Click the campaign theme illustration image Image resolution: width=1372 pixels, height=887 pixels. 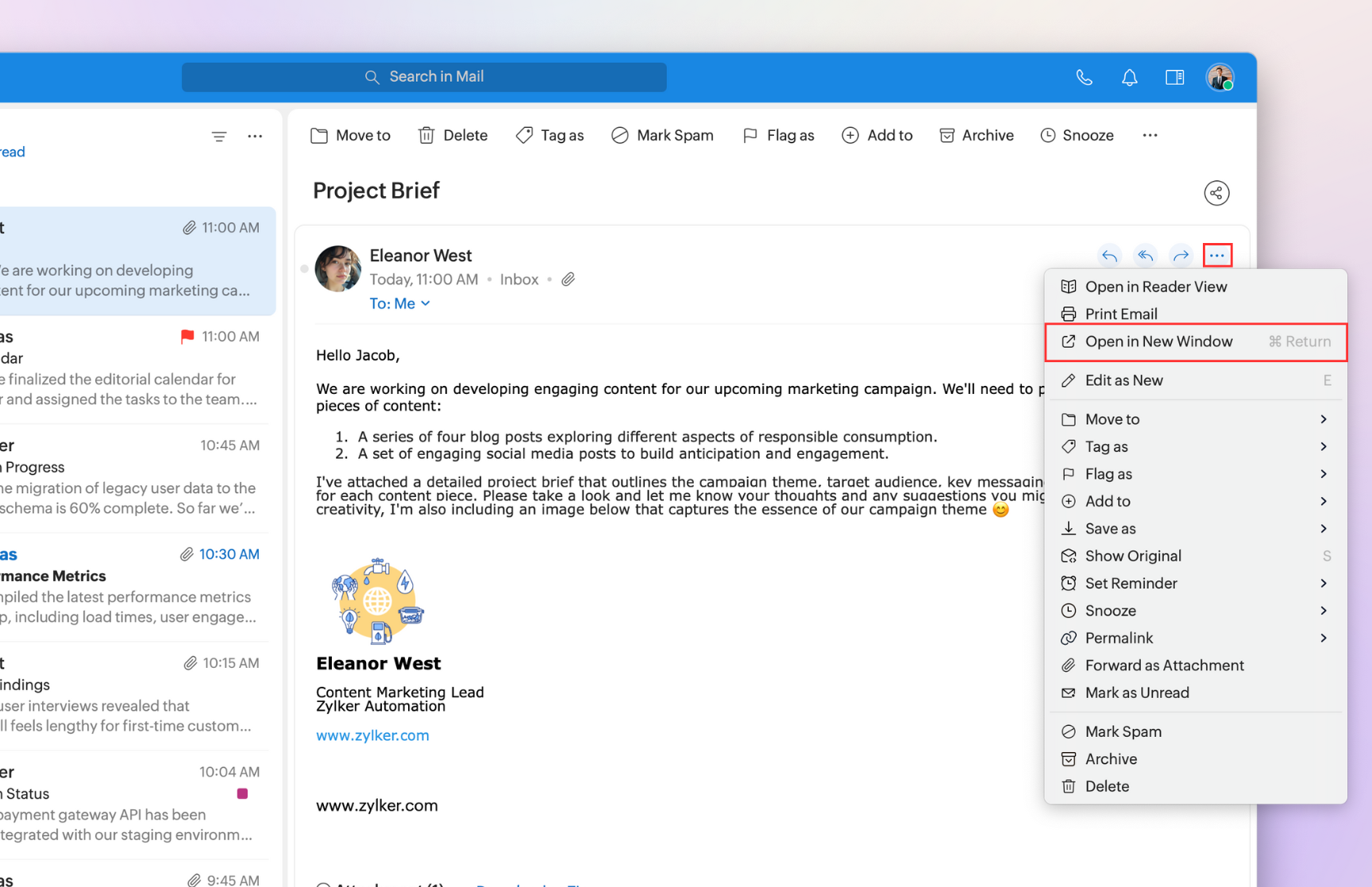377,600
